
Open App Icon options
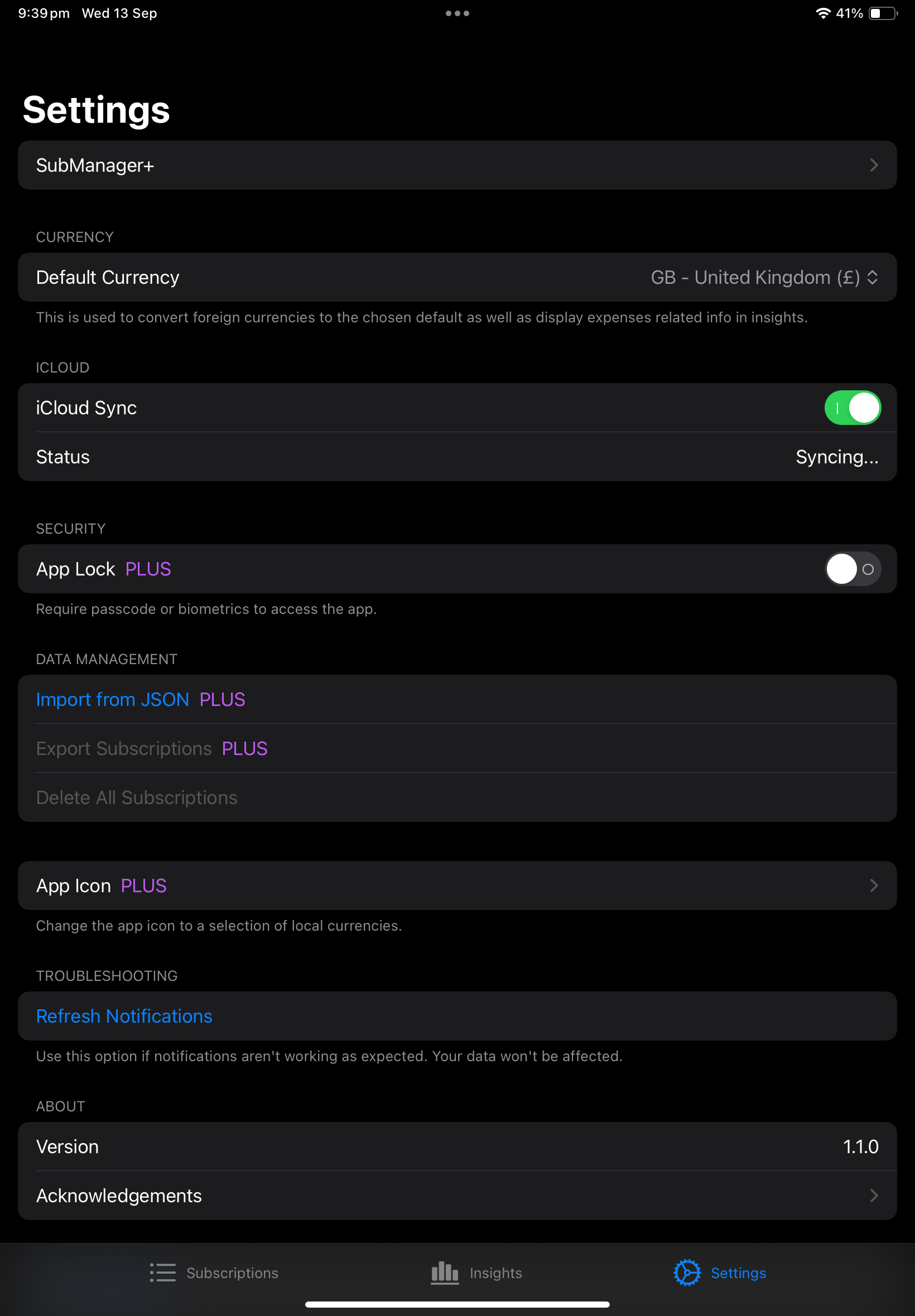coord(458,886)
